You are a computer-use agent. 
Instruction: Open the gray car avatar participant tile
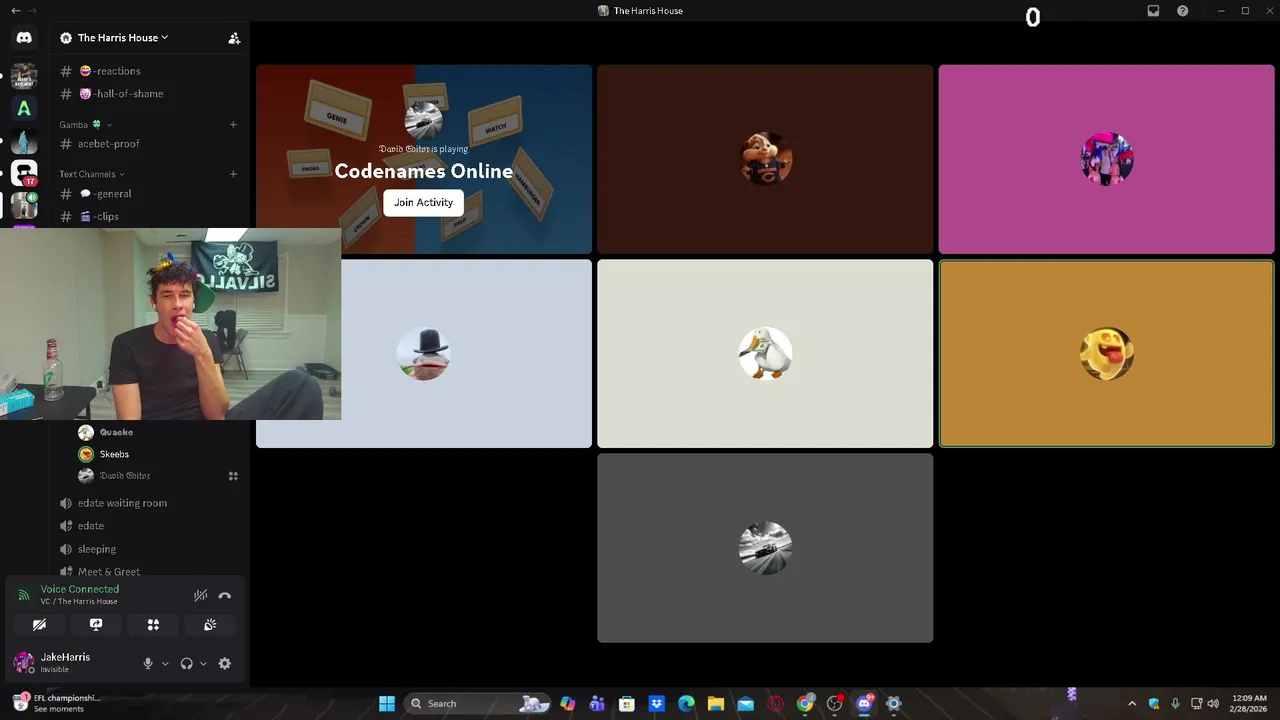click(x=765, y=548)
